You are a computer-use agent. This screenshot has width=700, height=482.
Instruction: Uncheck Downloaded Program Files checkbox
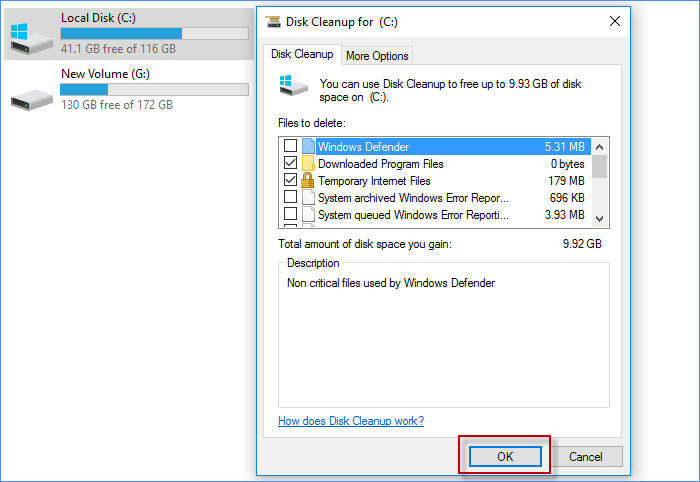click(x=290, y=162)
